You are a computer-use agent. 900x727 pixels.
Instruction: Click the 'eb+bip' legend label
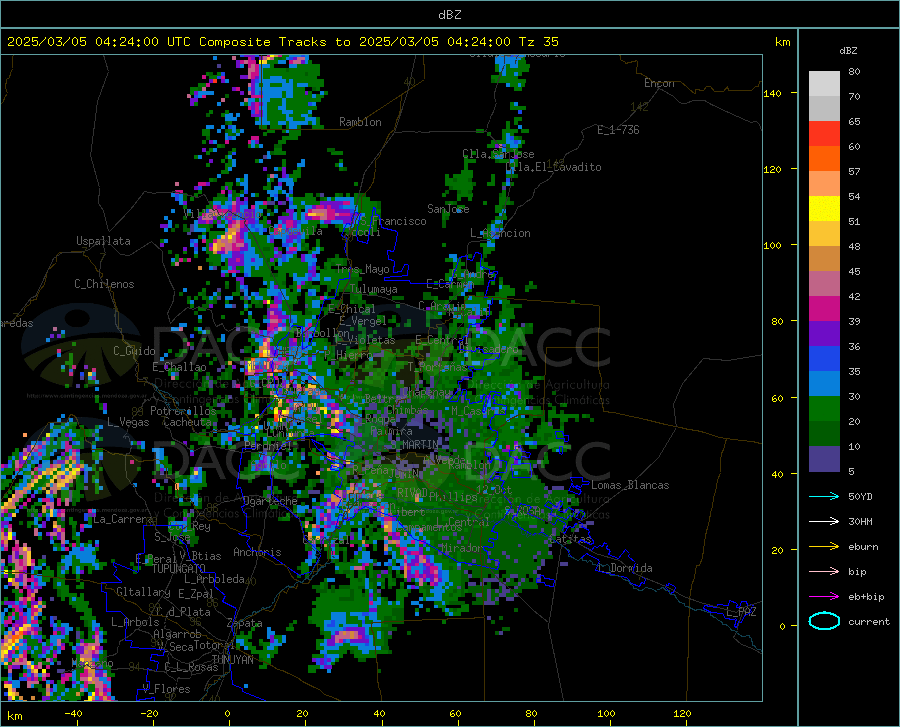pos(866,596)
